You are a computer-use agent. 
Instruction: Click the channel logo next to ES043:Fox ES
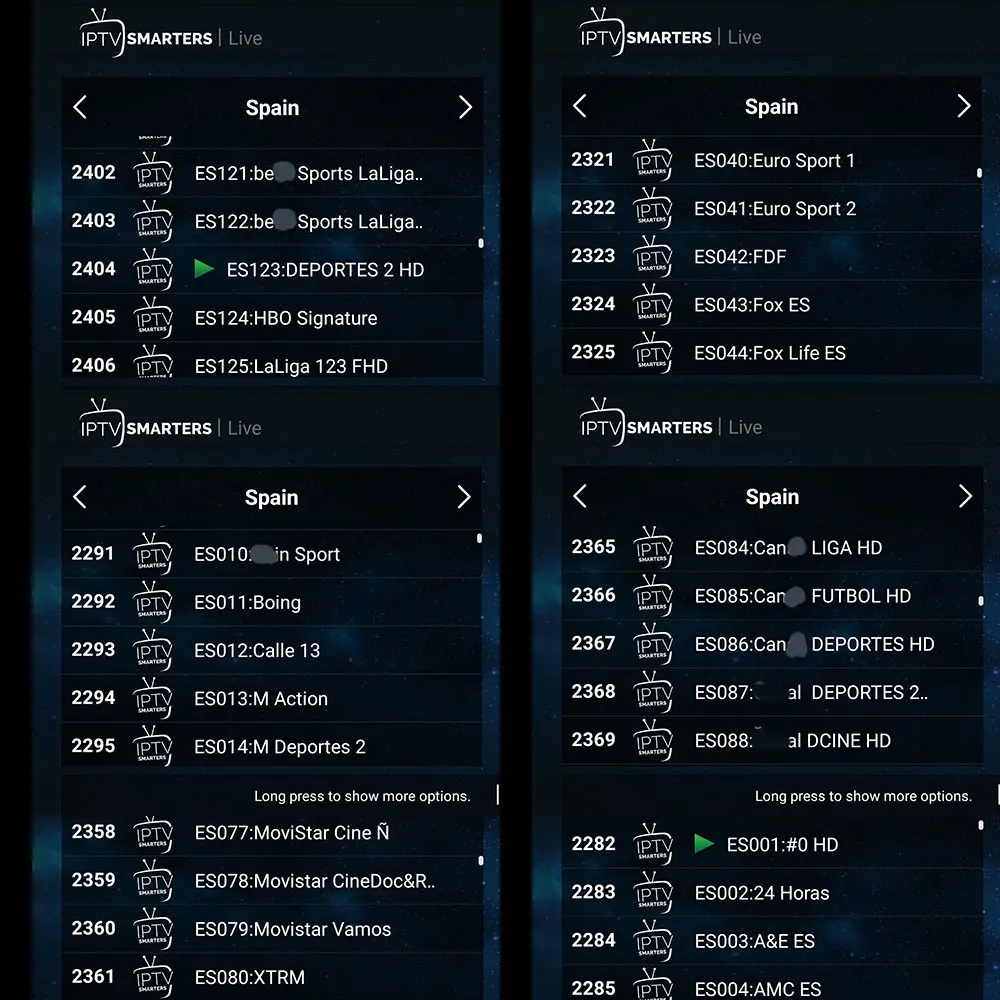pyautogui.click(x=653, y=304)
